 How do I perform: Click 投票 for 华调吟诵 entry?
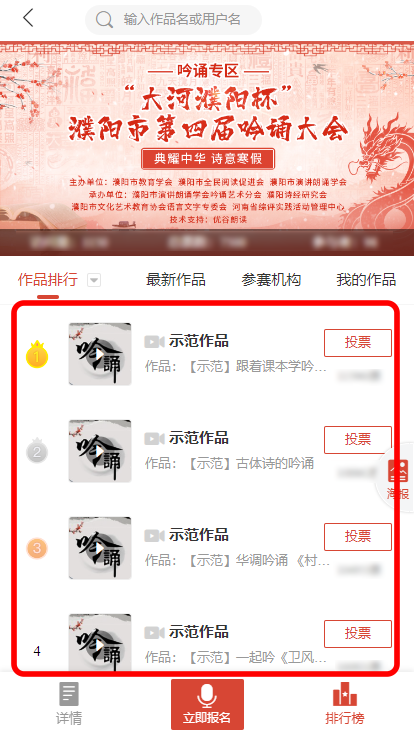(358, 537)
